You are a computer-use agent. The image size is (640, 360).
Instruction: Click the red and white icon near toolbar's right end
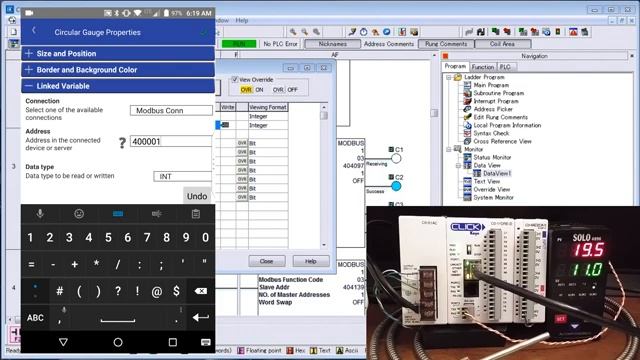point(573,32)
